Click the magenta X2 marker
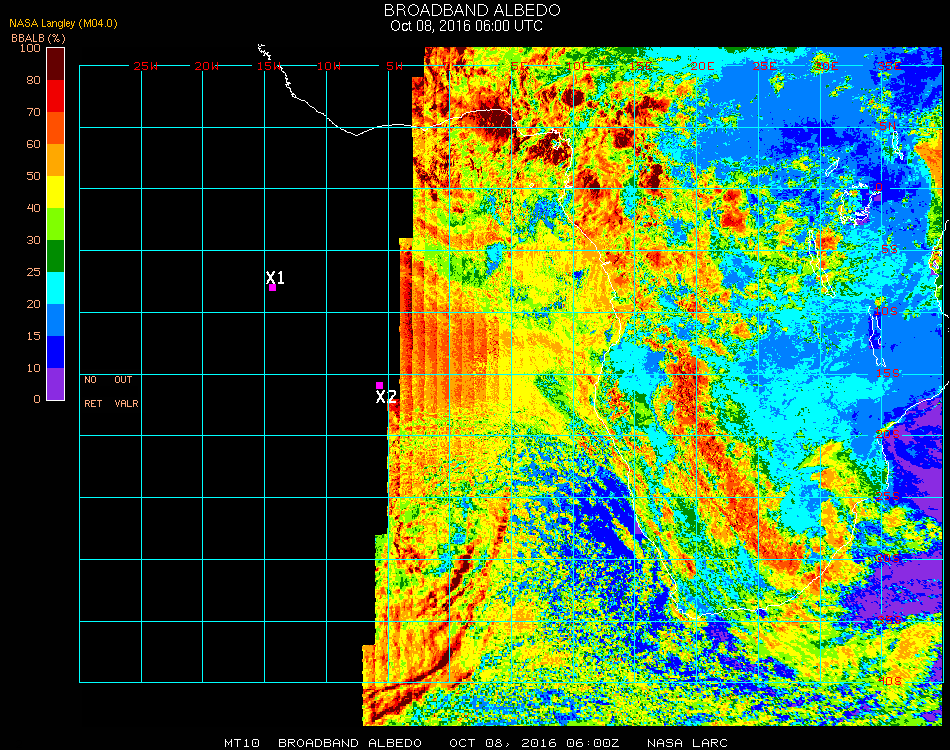This screenshot has width=950, height=750. pyautogui.click(x=379, y=385)
